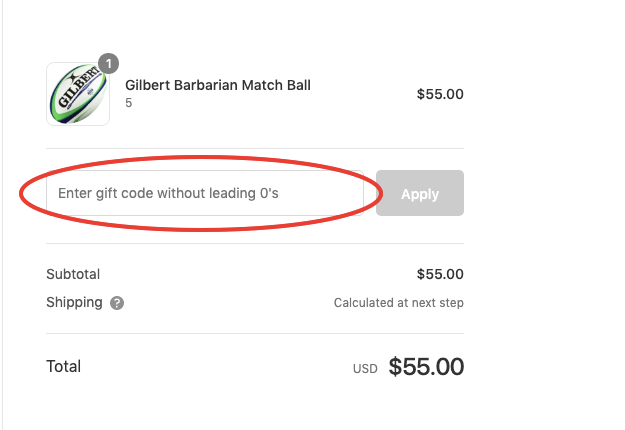Image resolution: width=625 pixels, height=430 pixels.
Task: Focus the gift code input field
Action: tap(205, 193)
